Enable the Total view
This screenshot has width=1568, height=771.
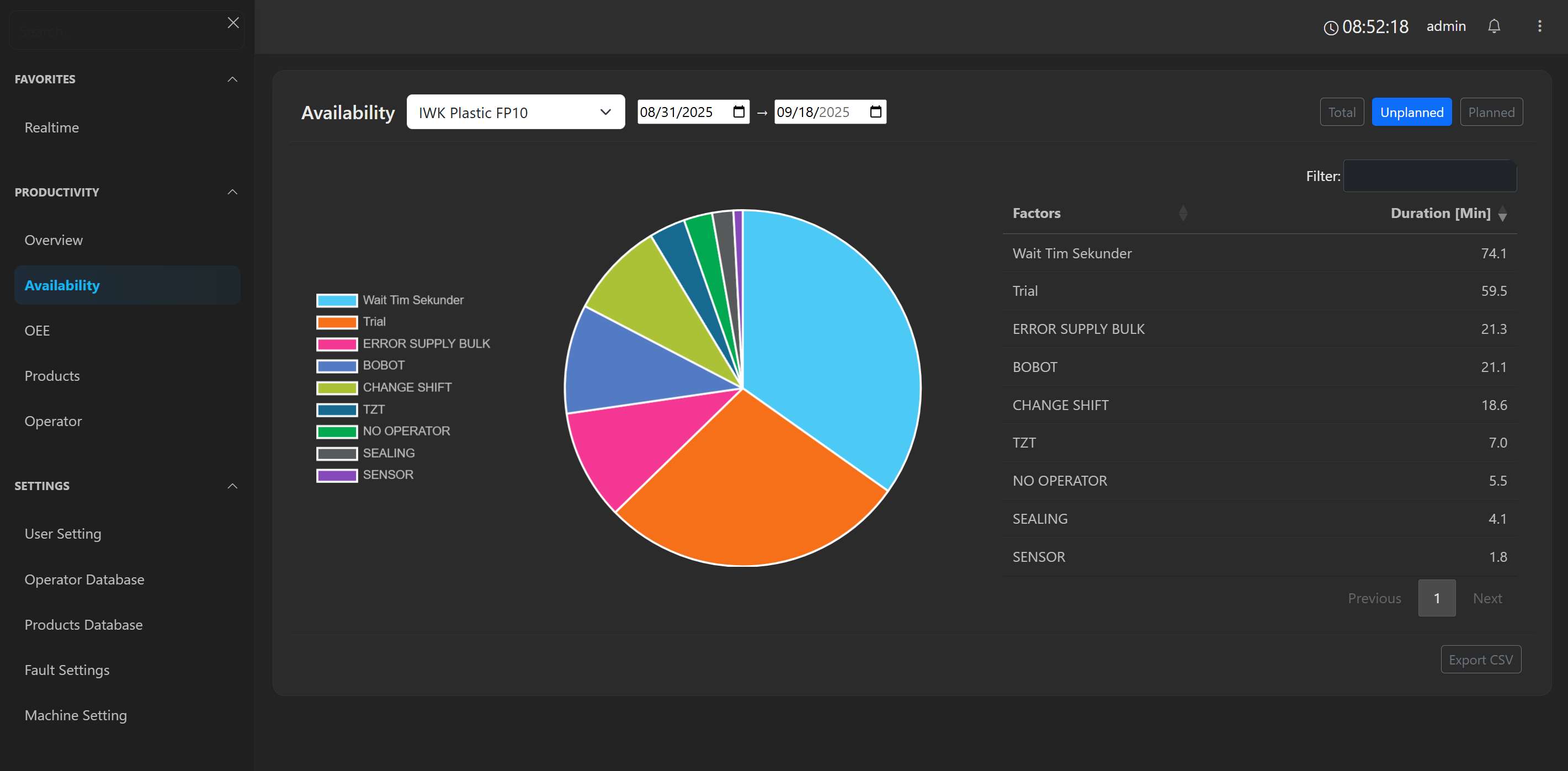tap(1342, 112)
